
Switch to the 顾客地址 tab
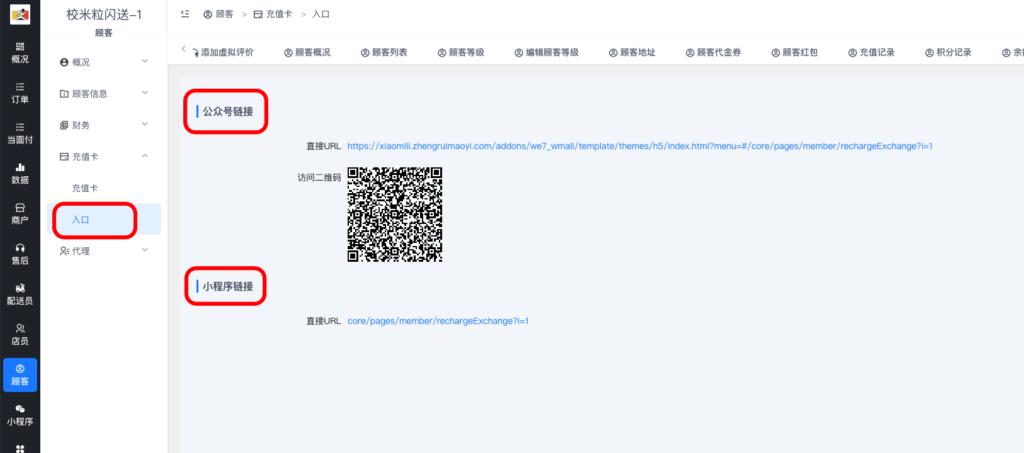click(x=632, y=53)
